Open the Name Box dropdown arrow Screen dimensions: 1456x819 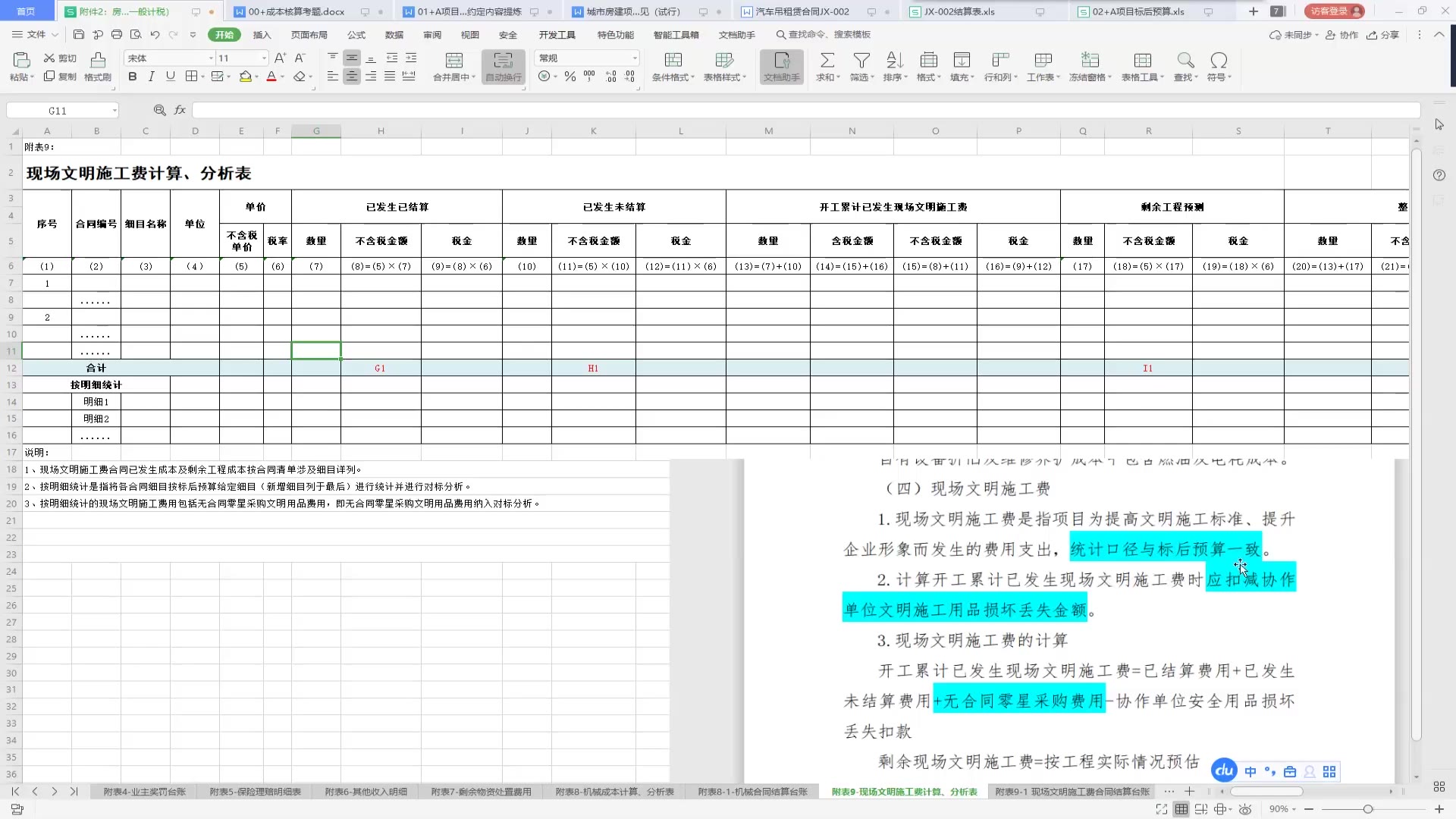(115, 111)
